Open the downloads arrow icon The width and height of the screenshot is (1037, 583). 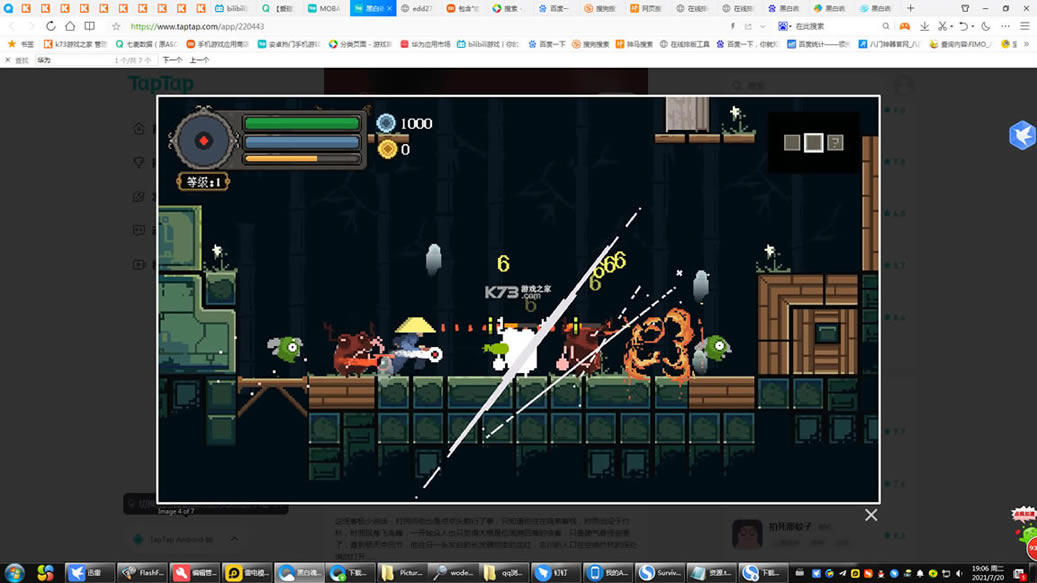click(924, 26)
